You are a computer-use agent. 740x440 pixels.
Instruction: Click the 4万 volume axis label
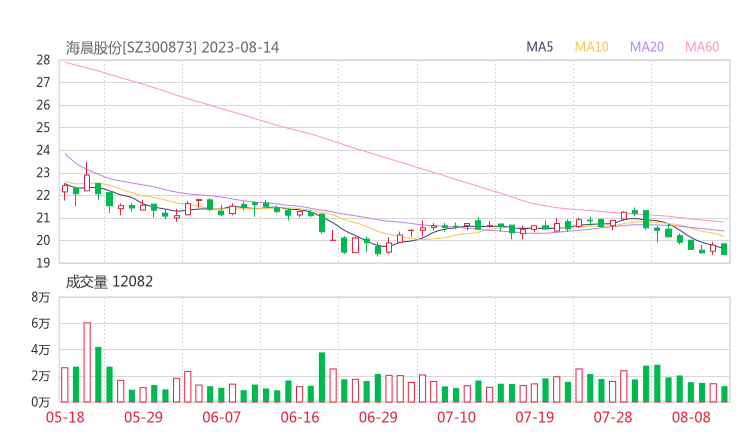click(x=41, y=350)
